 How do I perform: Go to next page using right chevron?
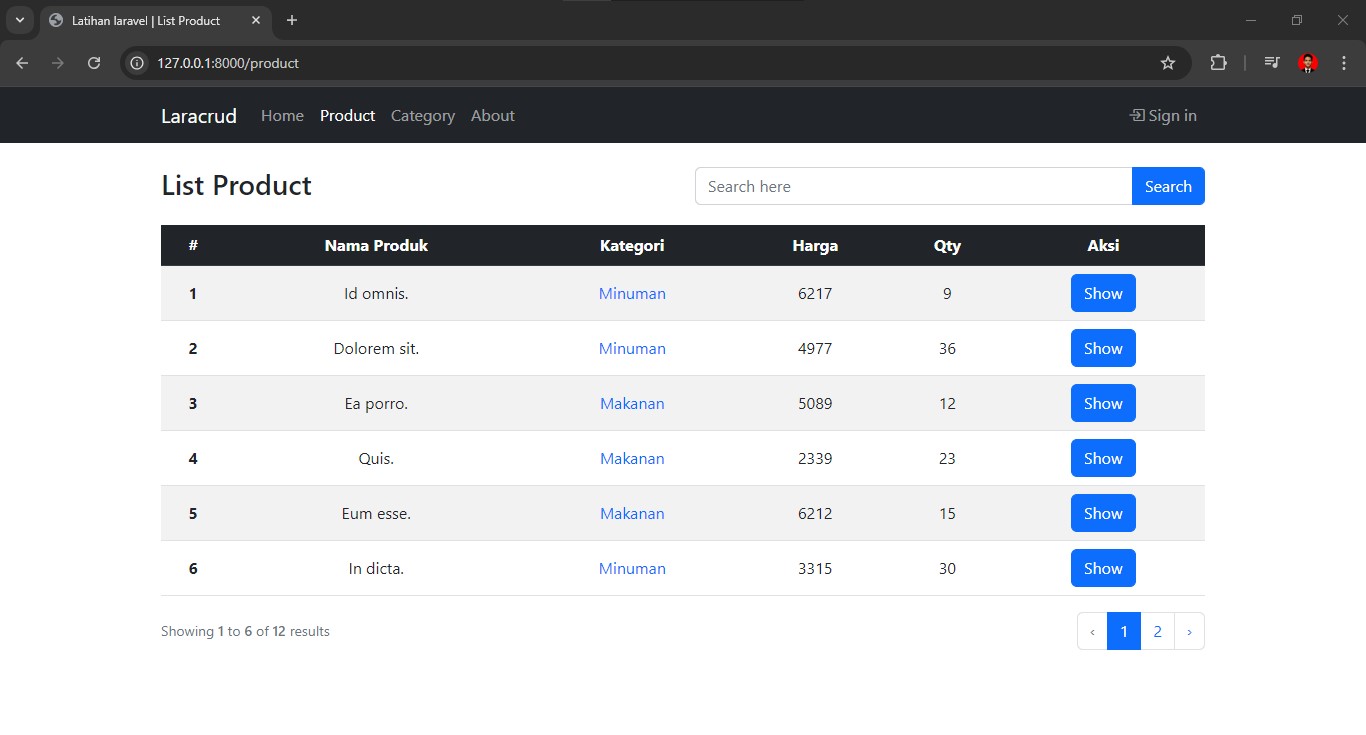(1189, 632)
